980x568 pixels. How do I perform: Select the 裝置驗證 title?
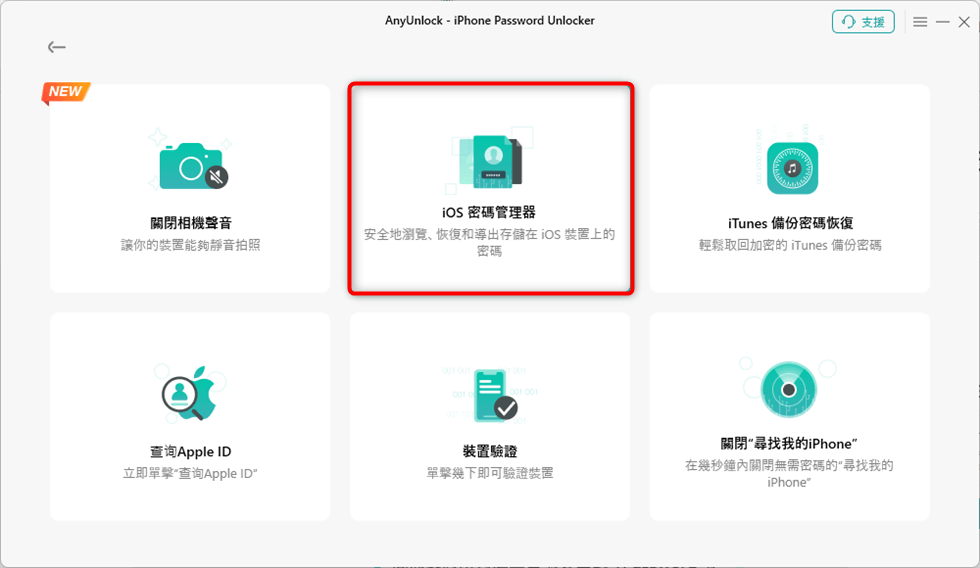tap(490, 451)
